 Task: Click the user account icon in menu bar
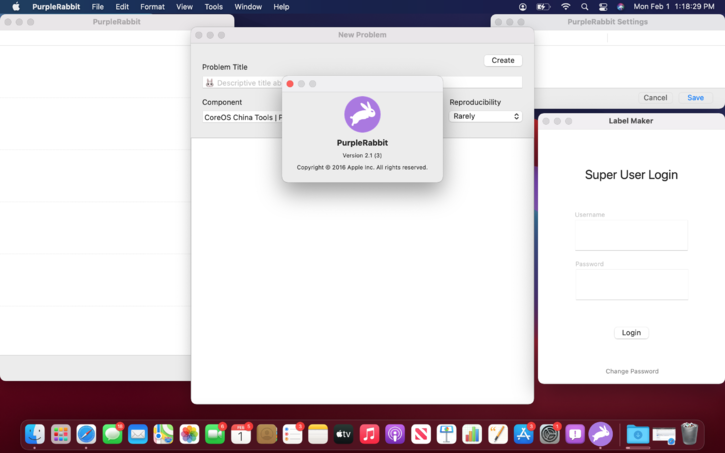click(522, 6)
